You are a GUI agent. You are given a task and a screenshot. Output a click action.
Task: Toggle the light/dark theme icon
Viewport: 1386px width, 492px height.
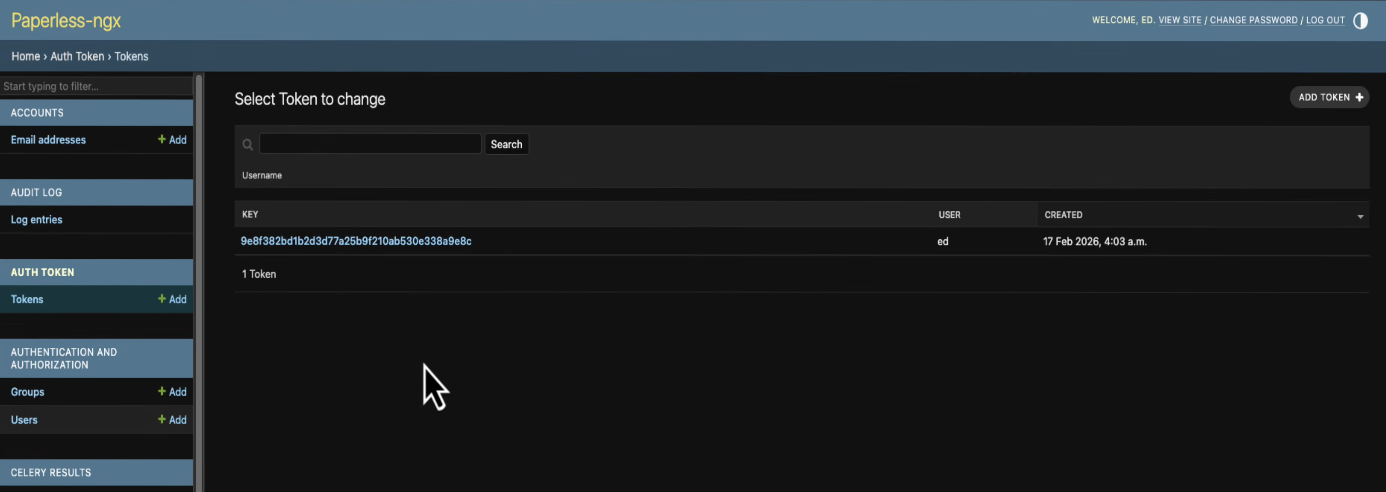point(1360,21)
